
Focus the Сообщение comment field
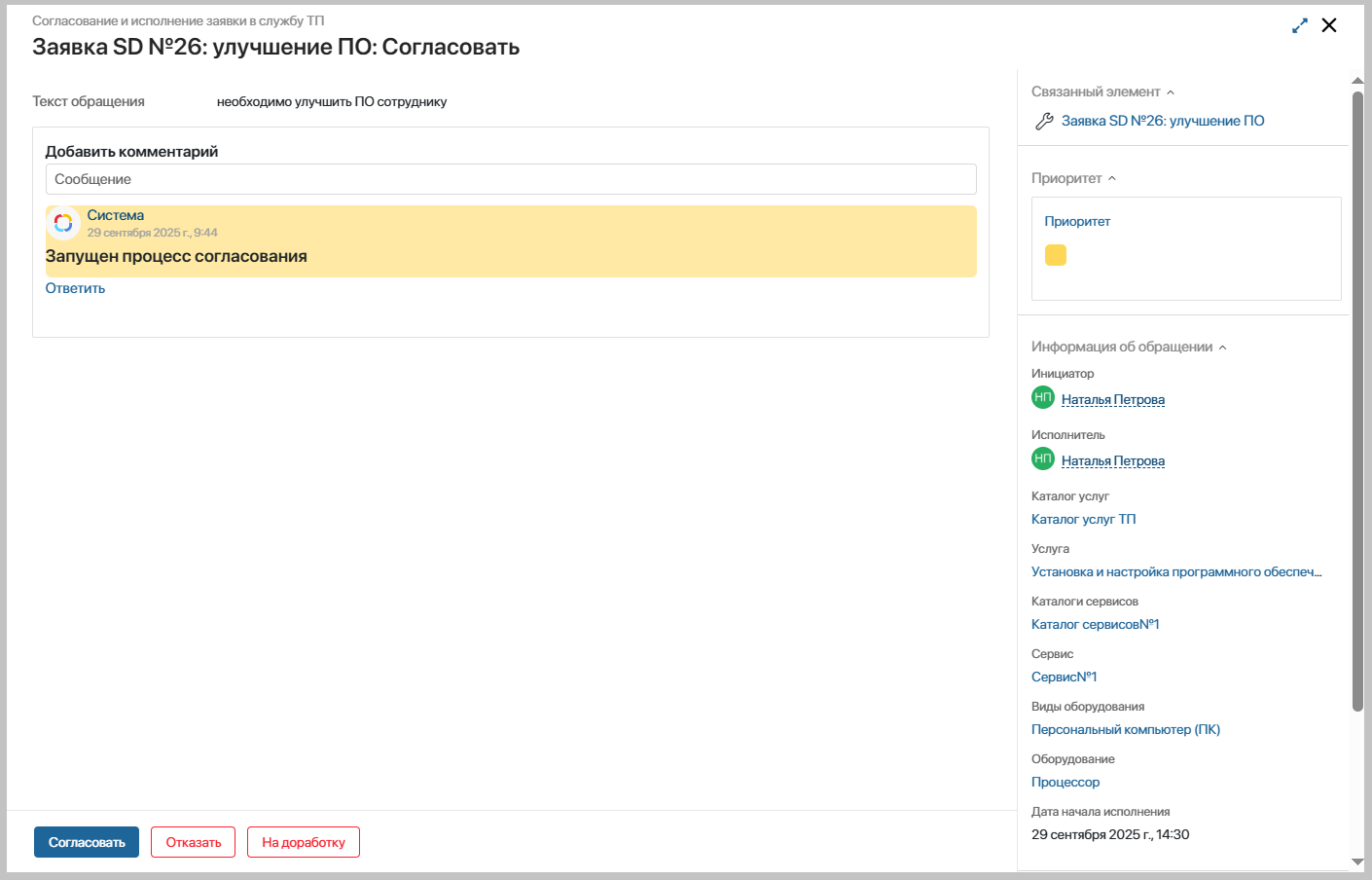(x=511, y=179)
